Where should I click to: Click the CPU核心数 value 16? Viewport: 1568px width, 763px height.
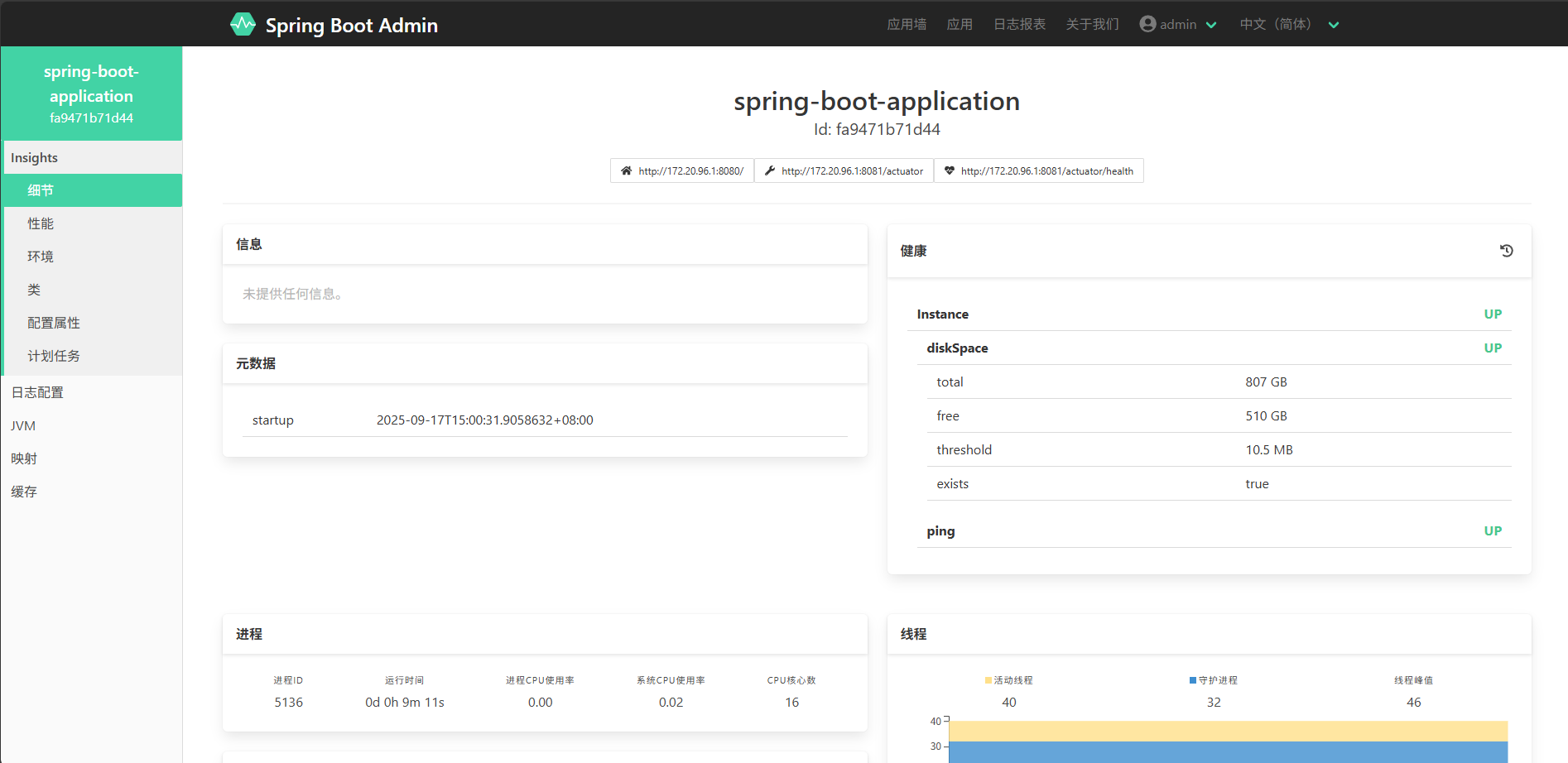coord(791,702)
